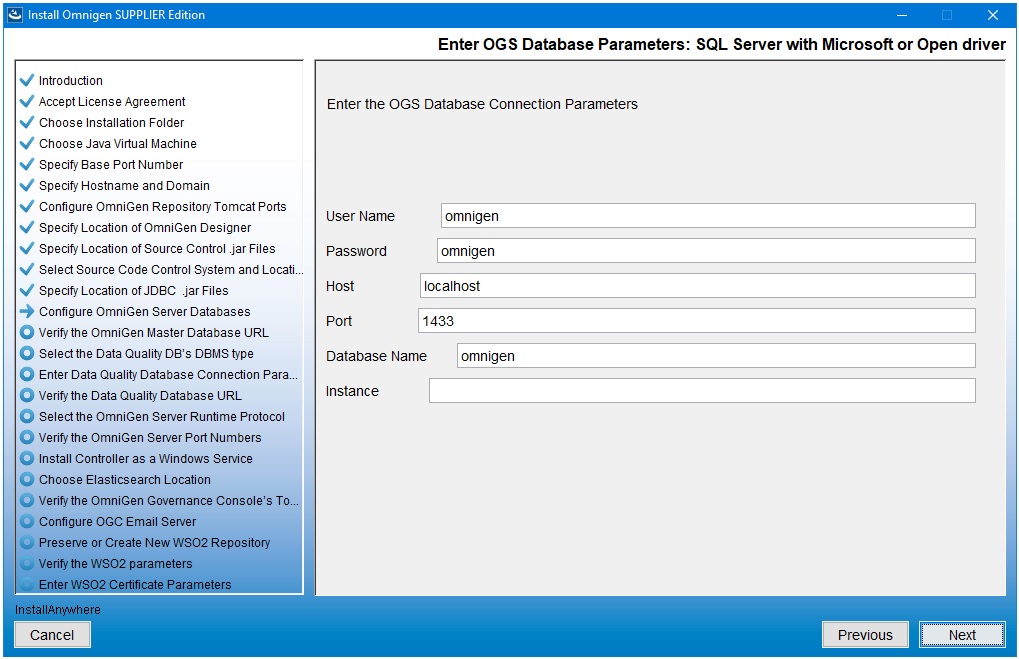Screen dimensions: 1019x659
Task: Click circle icon beside Verify OmniGen Master Database URL
Action: [x=27, y=332]
